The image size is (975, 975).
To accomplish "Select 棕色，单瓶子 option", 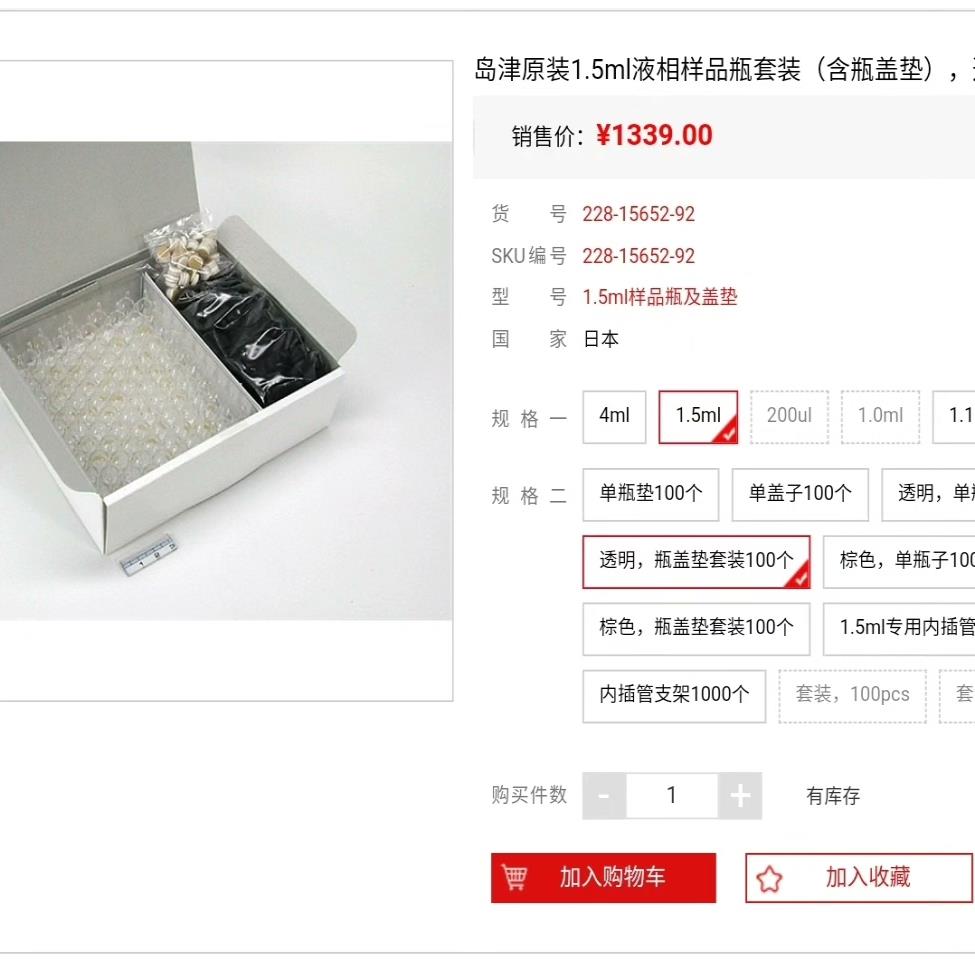I will 899,561.
